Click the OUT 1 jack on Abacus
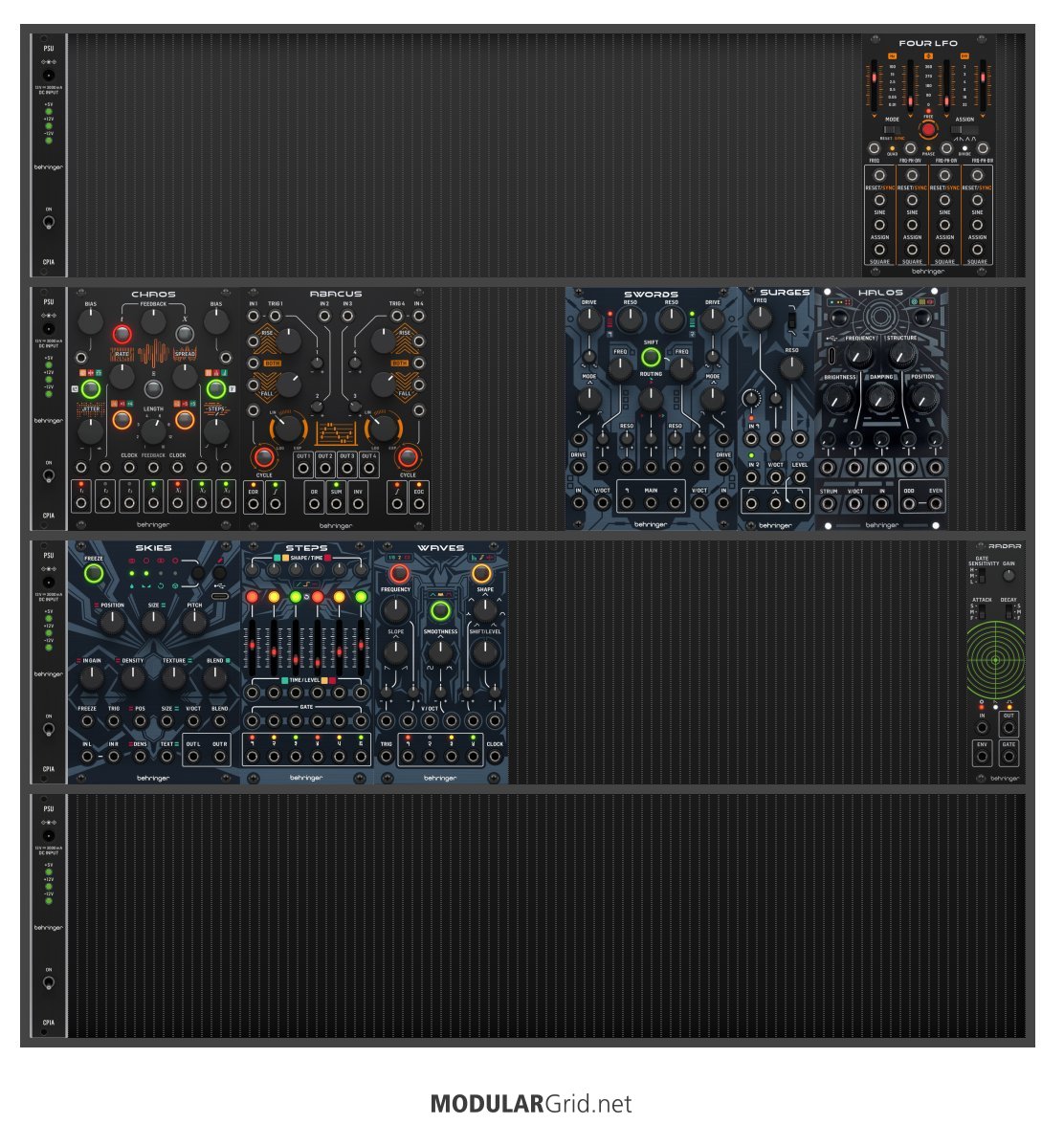 (x=303, y=469)
